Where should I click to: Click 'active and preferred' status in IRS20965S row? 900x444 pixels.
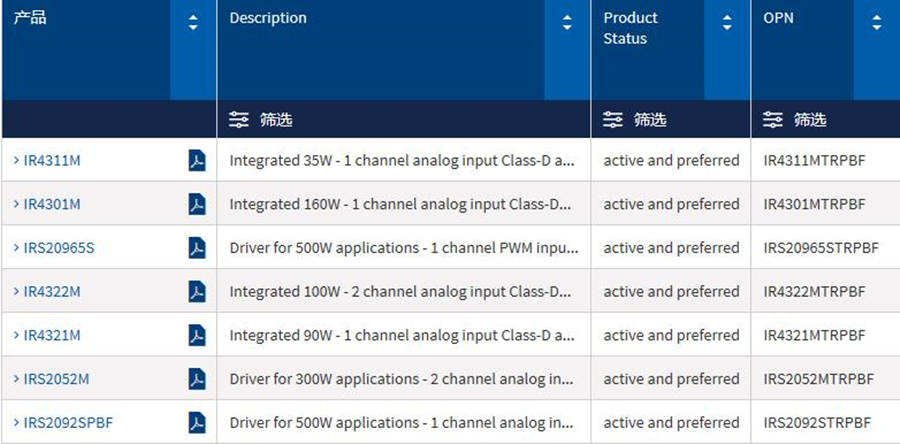671,248
